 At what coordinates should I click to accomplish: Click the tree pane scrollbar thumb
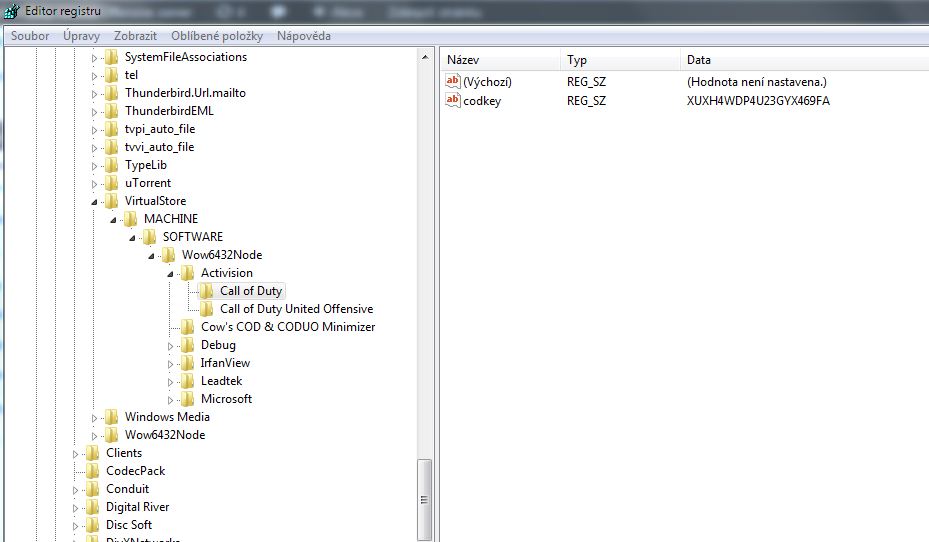point(425,500)
